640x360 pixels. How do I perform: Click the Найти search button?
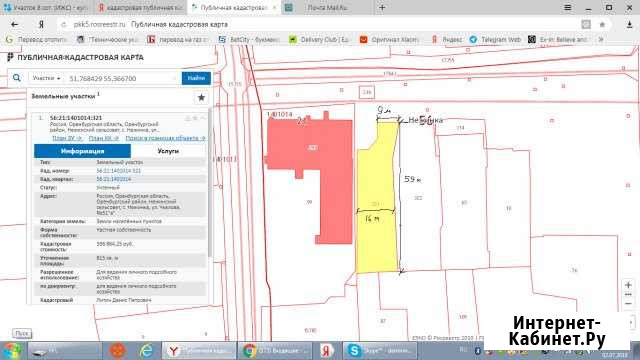click(x=196, y=78)
